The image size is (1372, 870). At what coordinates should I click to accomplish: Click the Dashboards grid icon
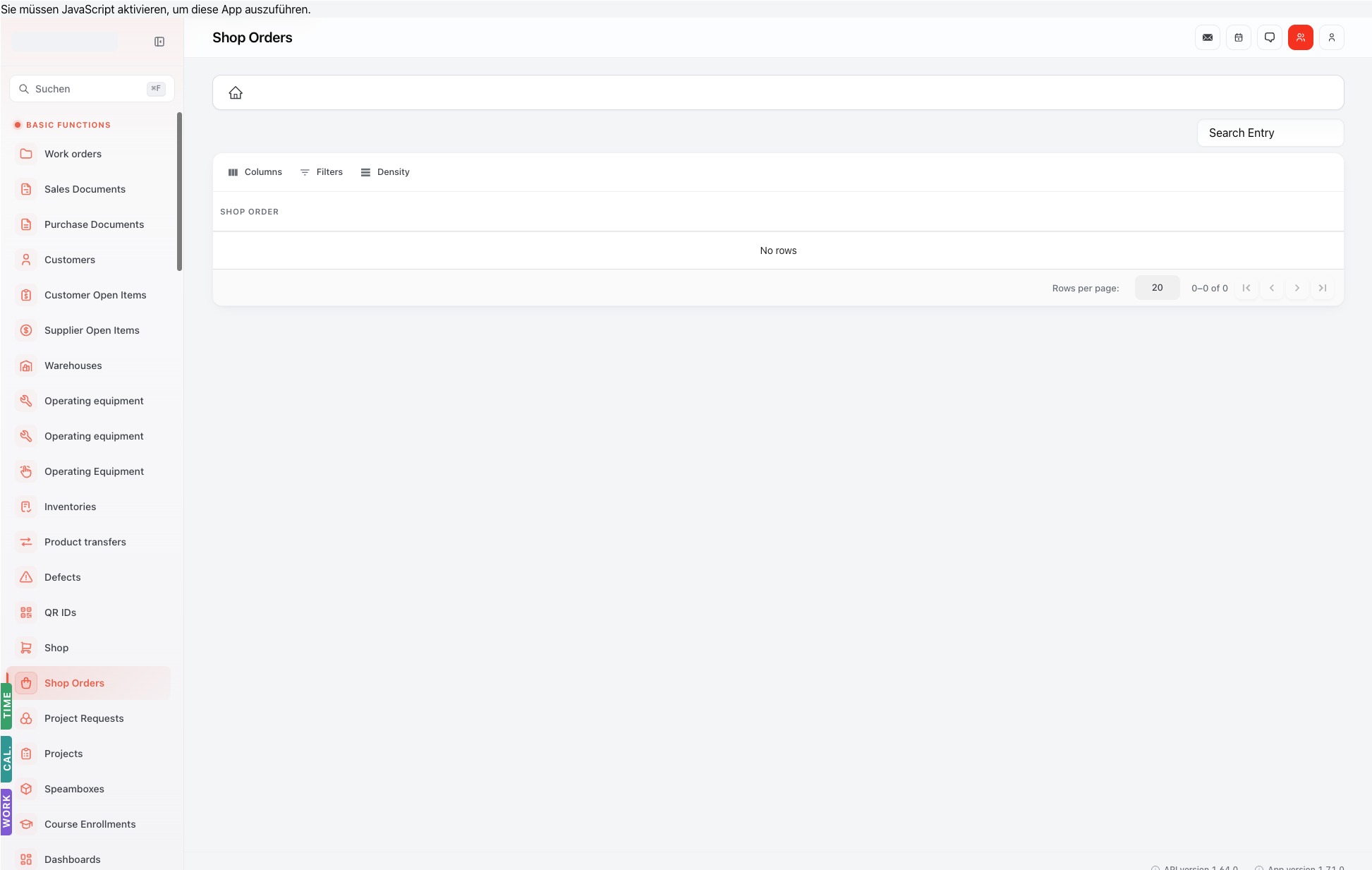tap(26, 859)
